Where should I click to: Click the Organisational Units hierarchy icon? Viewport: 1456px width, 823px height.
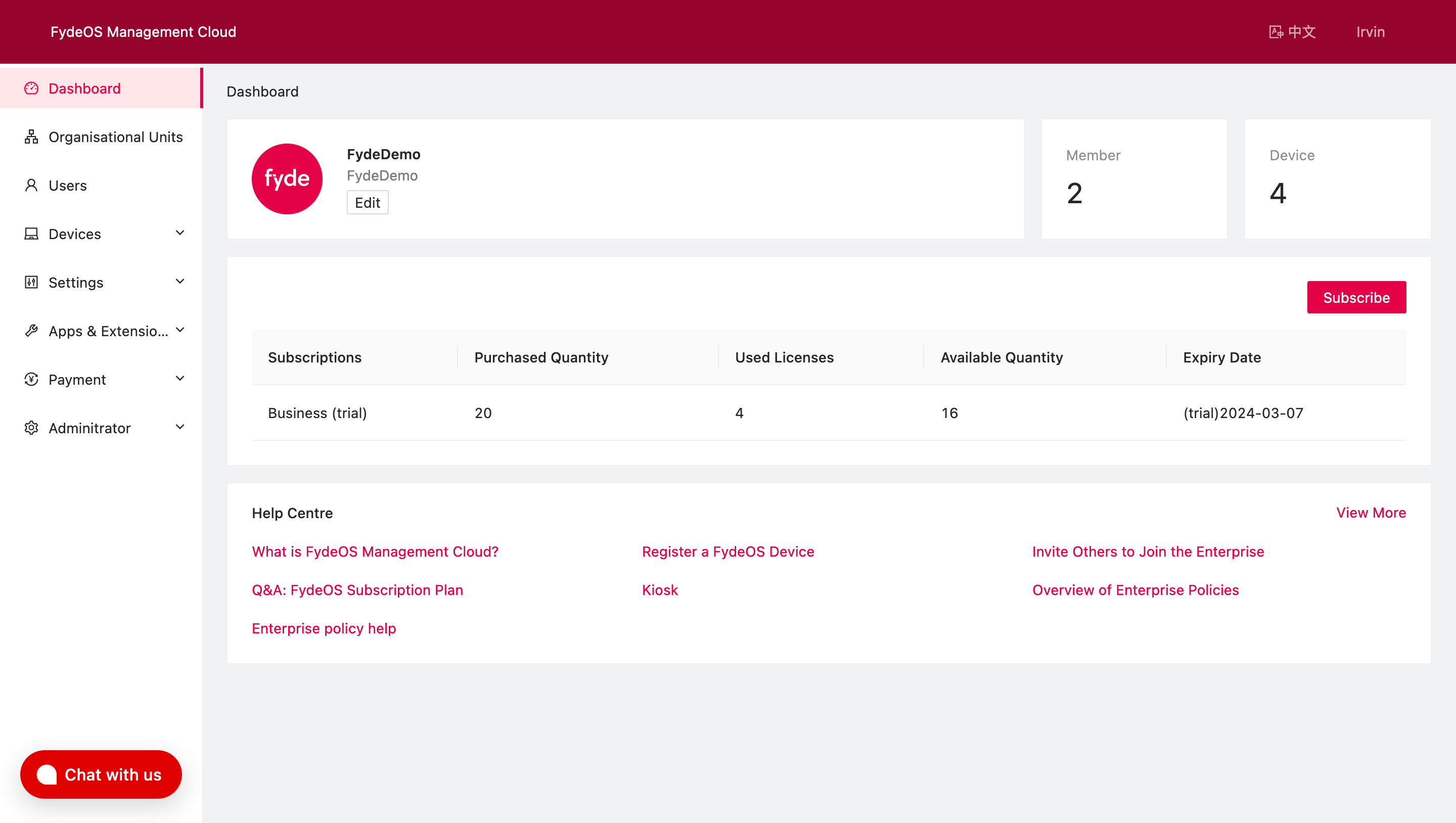31,137
